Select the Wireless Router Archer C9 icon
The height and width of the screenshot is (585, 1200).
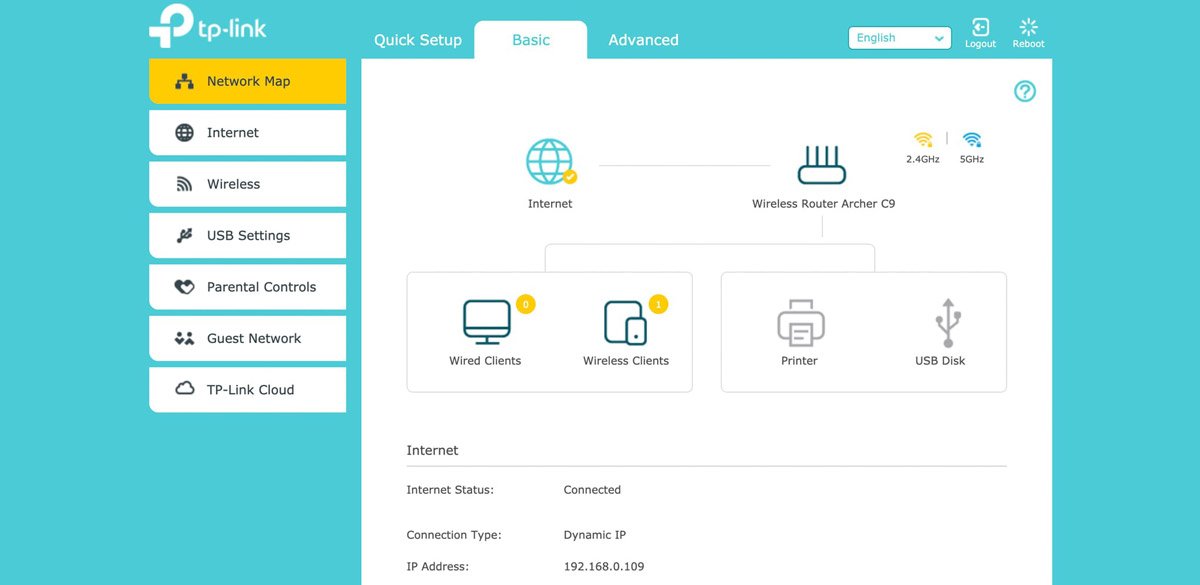(x=822, y=164)
